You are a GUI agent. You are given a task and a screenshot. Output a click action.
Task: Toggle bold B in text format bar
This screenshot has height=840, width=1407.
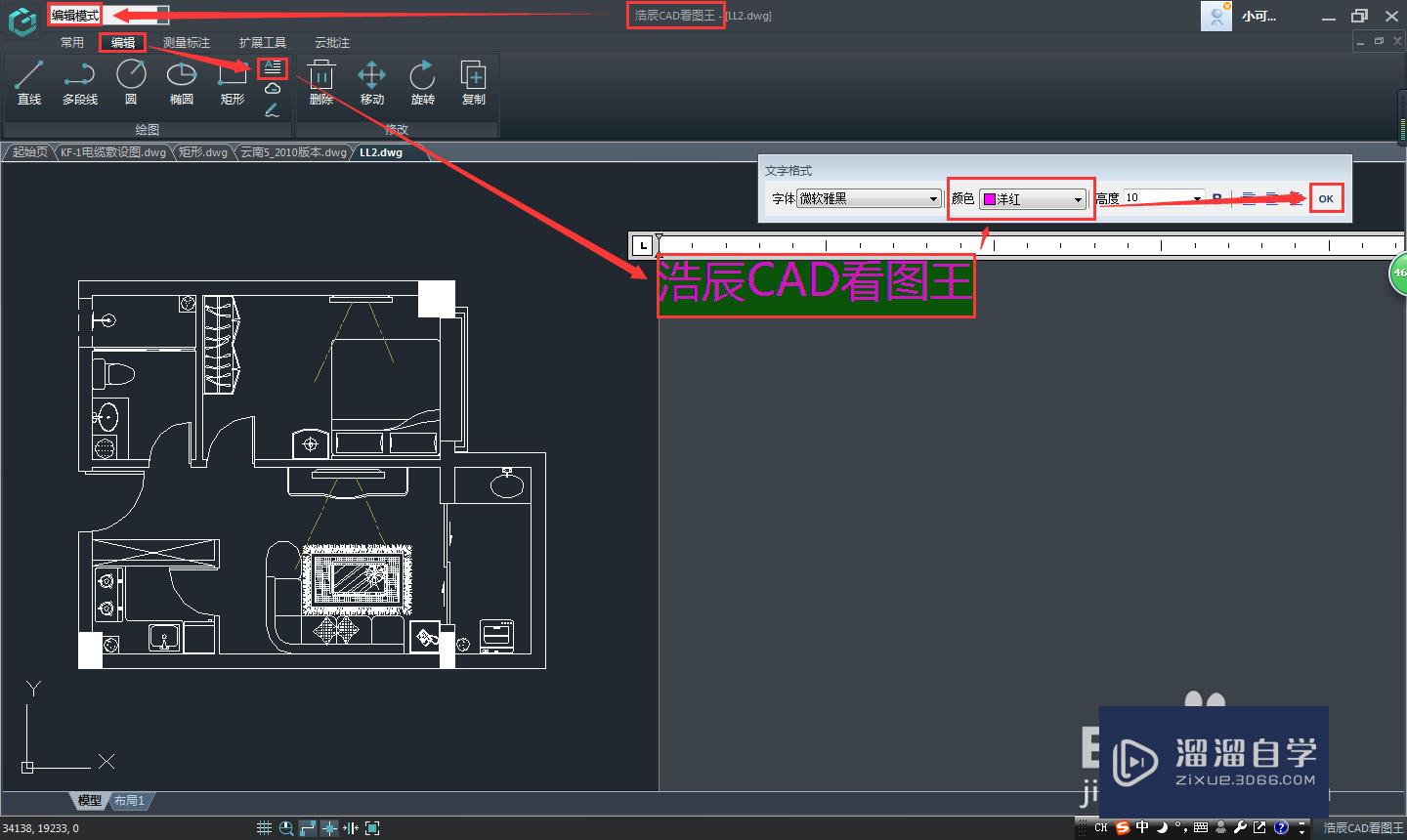(x=1216, y=198)
